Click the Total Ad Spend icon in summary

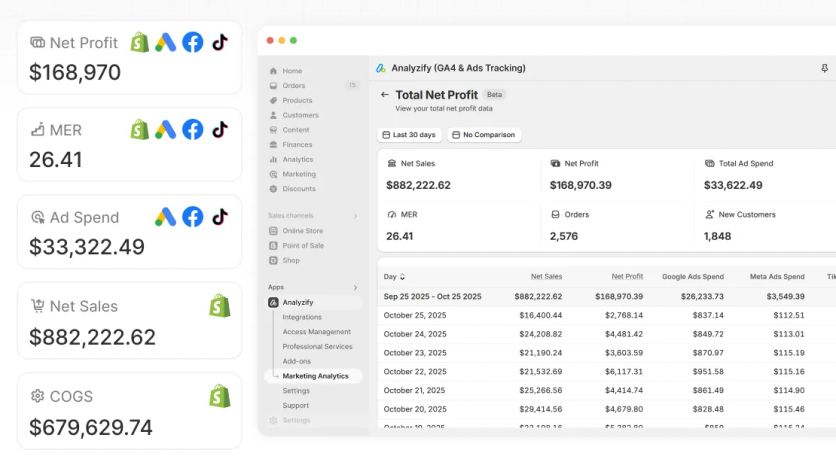[x=710, y=163]
